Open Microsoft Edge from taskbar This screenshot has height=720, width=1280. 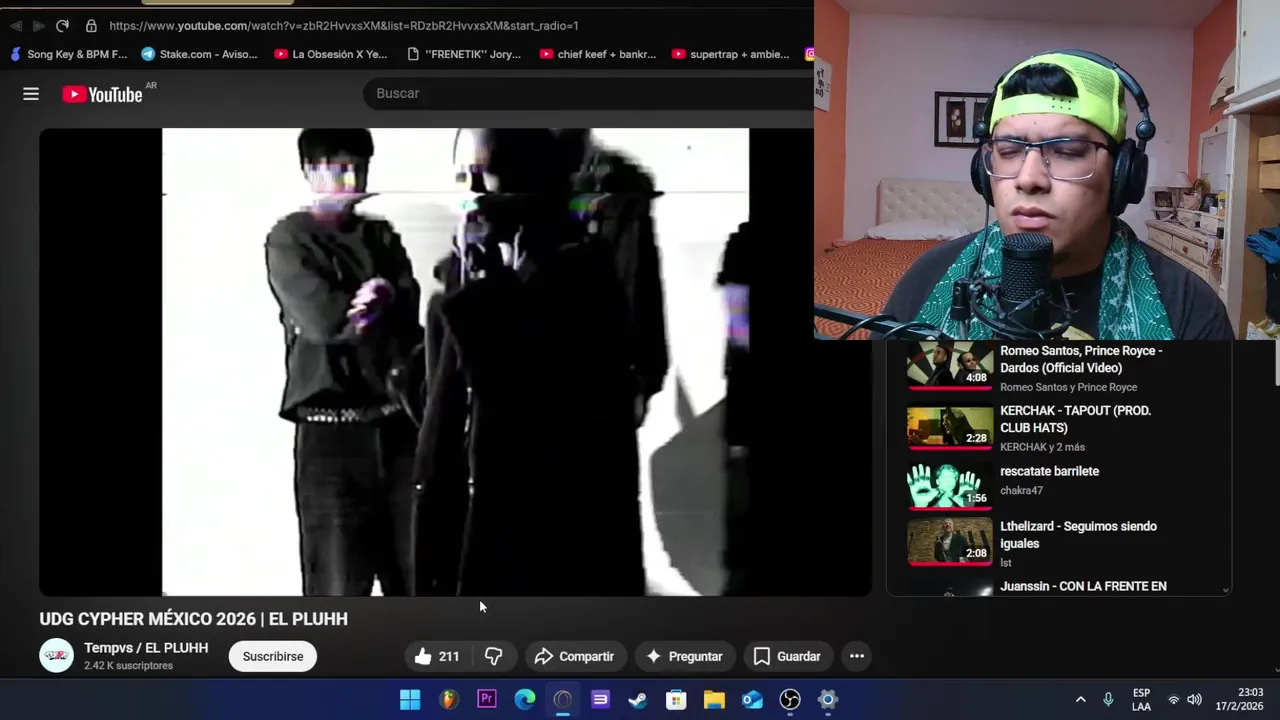point(525,699)
